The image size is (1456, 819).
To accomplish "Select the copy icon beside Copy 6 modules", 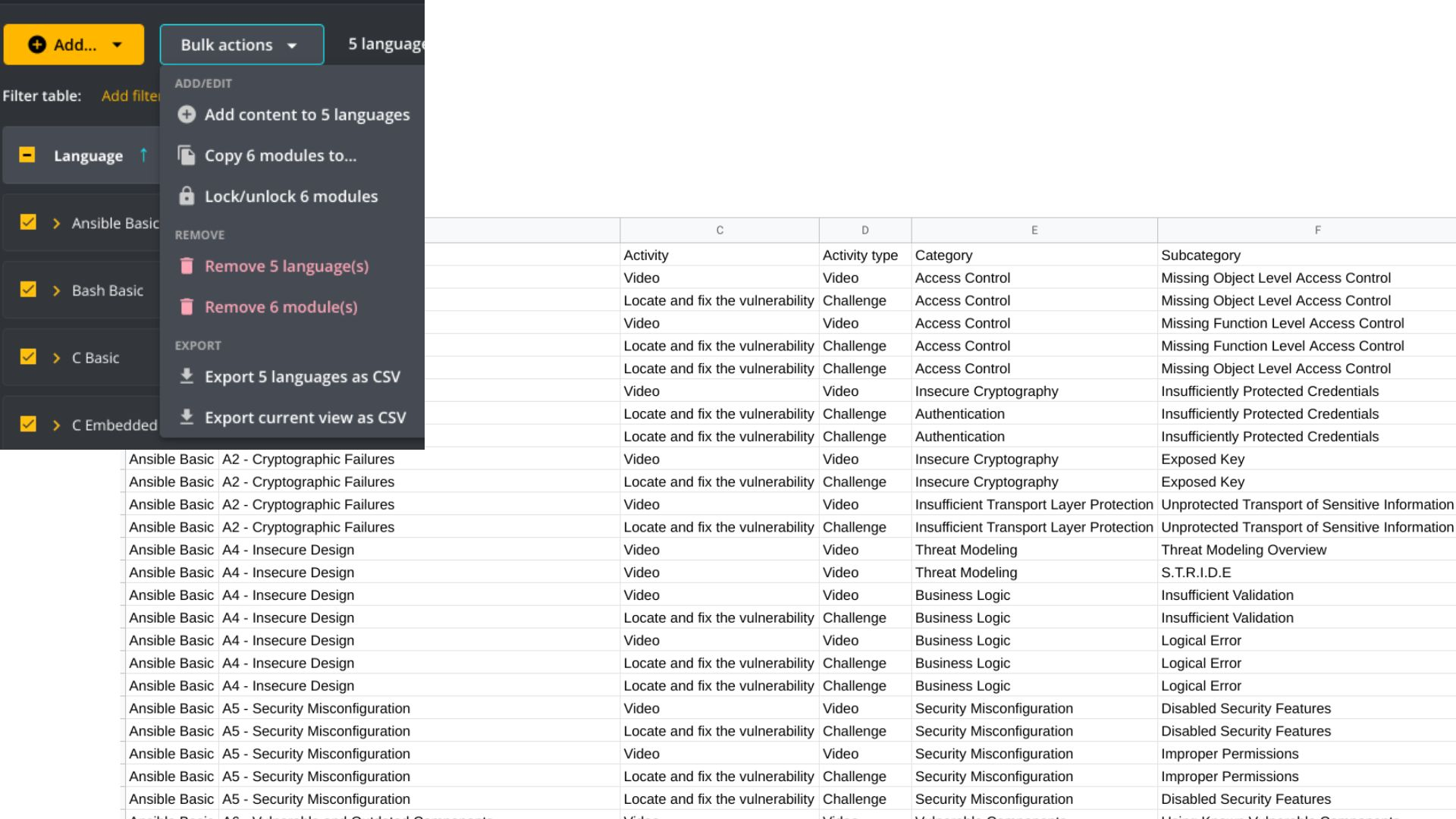I will tap(186, 155).
